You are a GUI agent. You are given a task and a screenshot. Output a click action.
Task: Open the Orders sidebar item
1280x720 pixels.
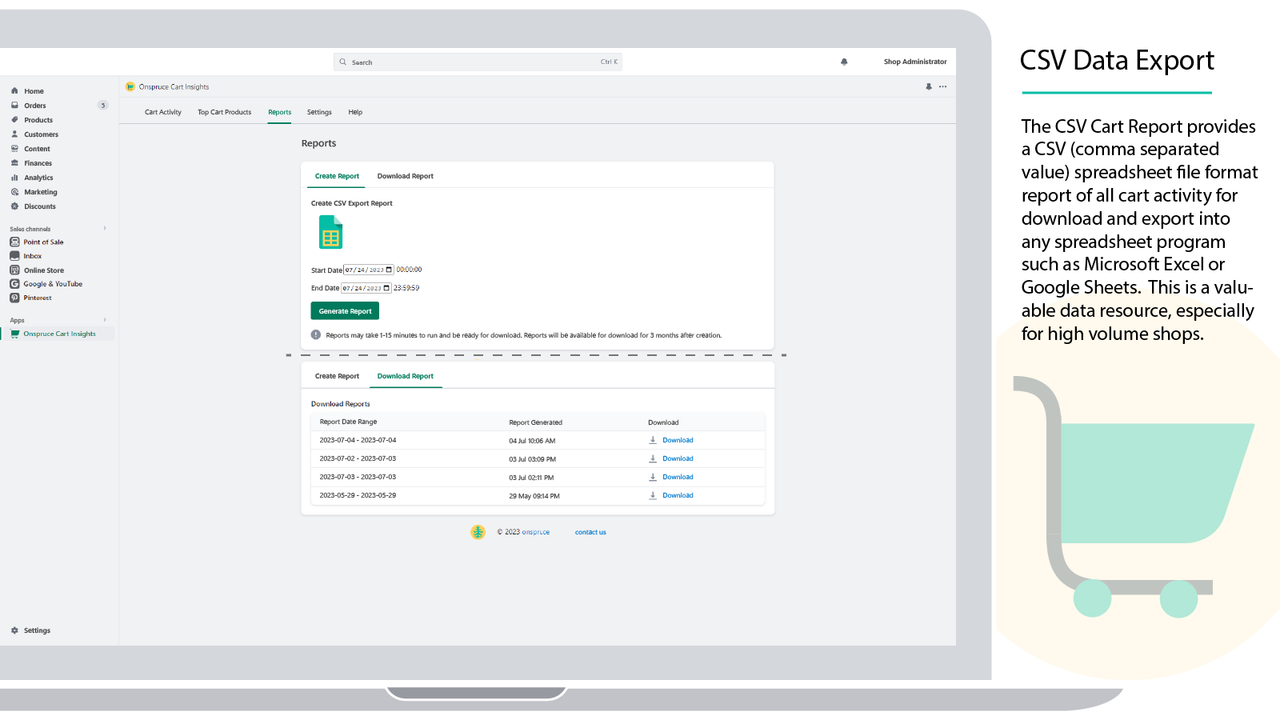click(x=35, y=105)
